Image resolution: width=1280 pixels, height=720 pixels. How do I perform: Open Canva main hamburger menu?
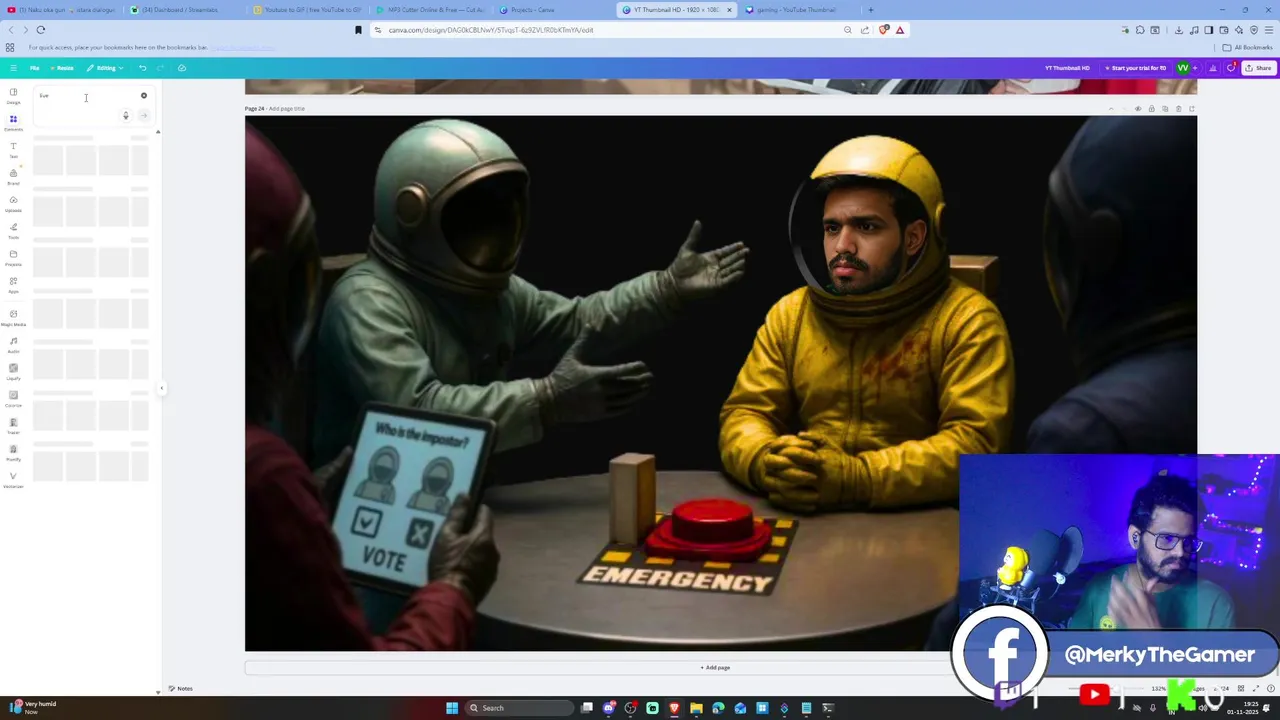tap(13, 68)
